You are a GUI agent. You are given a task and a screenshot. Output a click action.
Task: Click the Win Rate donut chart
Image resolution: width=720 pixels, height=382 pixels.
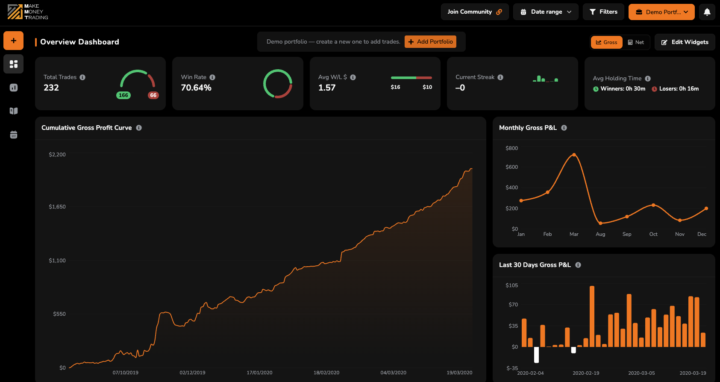[278, 84]
